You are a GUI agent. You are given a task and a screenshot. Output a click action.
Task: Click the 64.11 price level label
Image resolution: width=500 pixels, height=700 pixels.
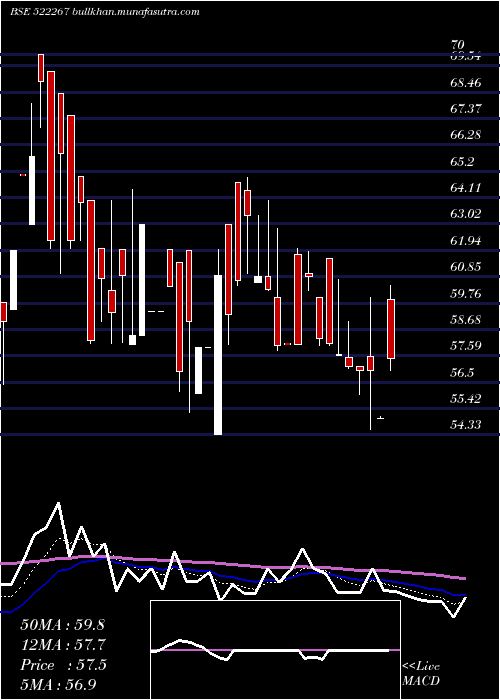coord(466,188)
